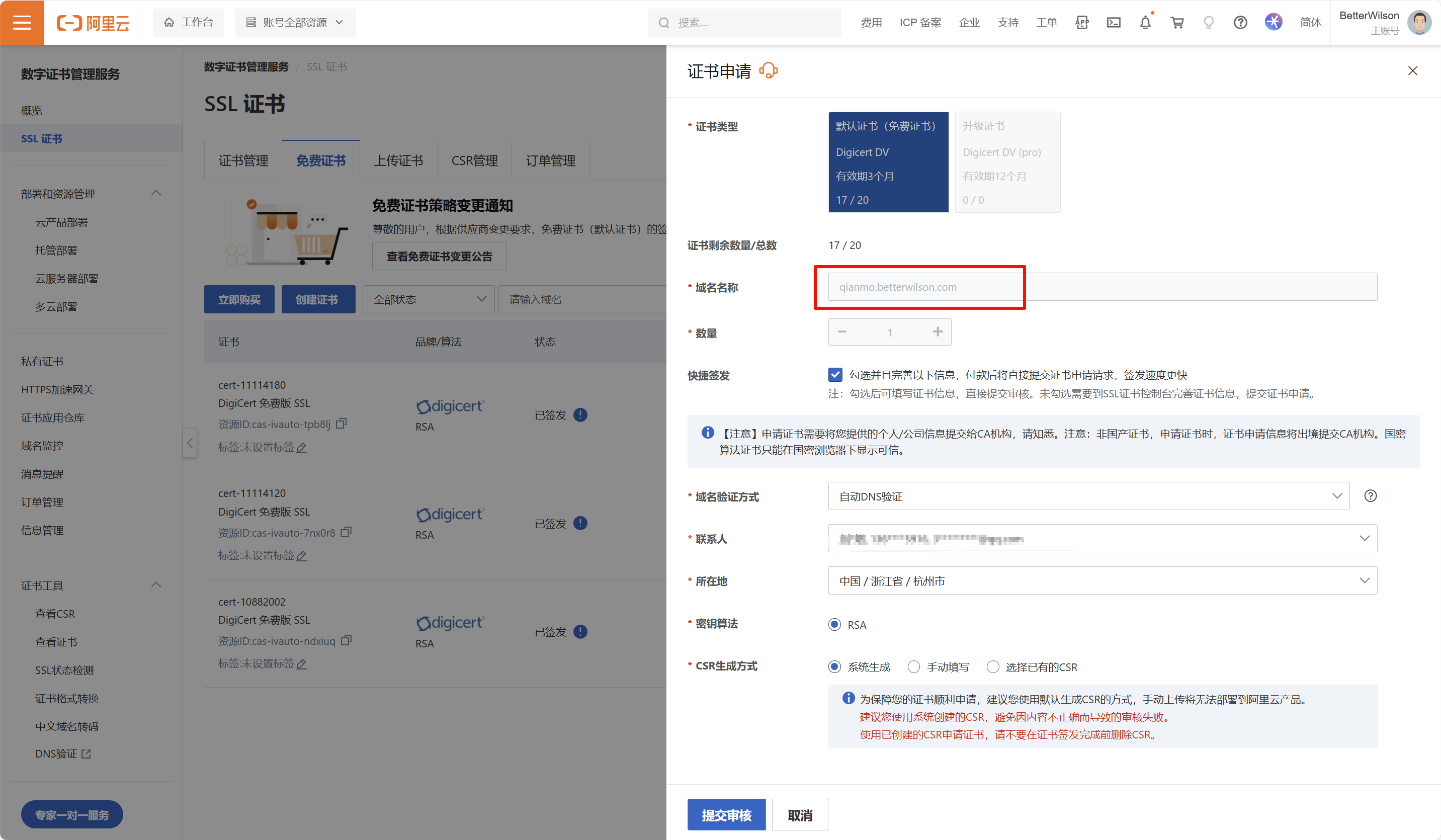1441x840 pixels.
Task: Copy resource ID cas-ivauto-tpb8lj
Action: (342, 424)
